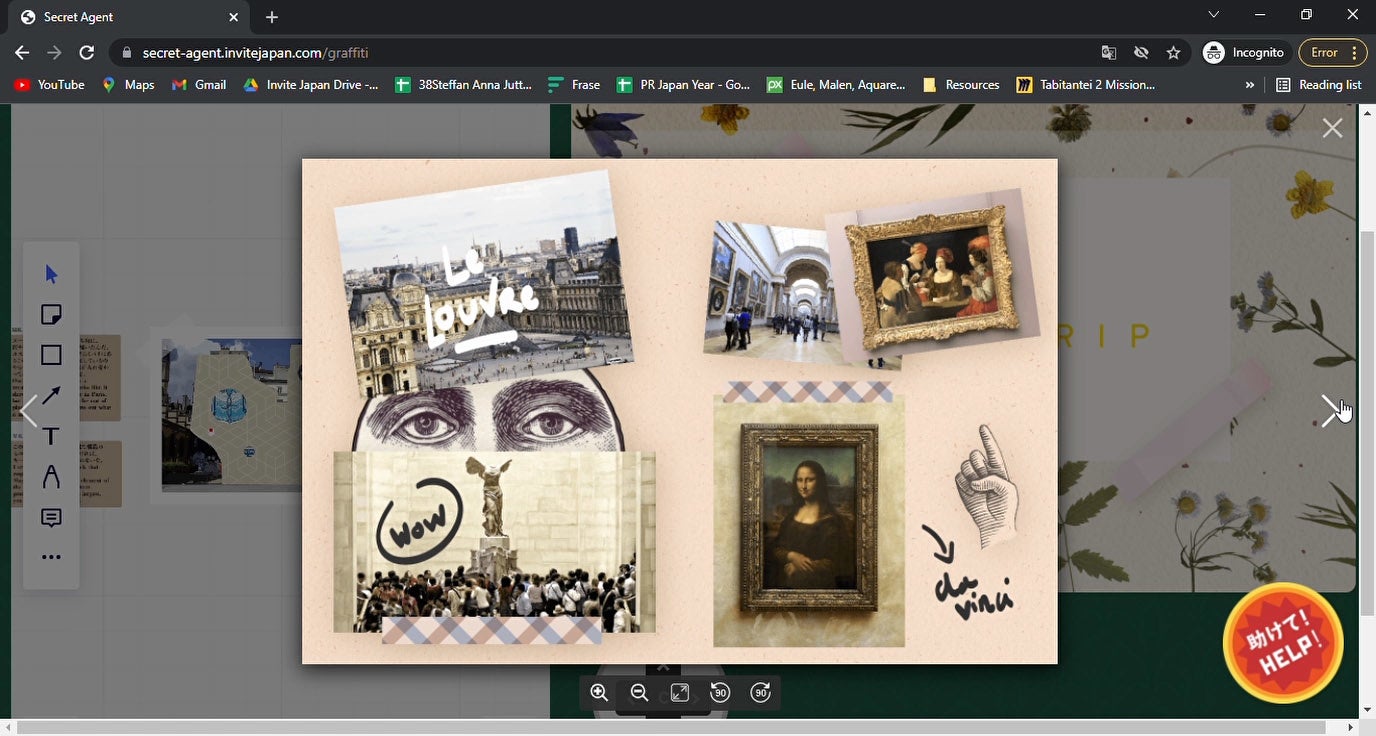1376x736 pixels.
Task: Click the crossed-eye tracking protection icon
Action: coord(1141,53)
